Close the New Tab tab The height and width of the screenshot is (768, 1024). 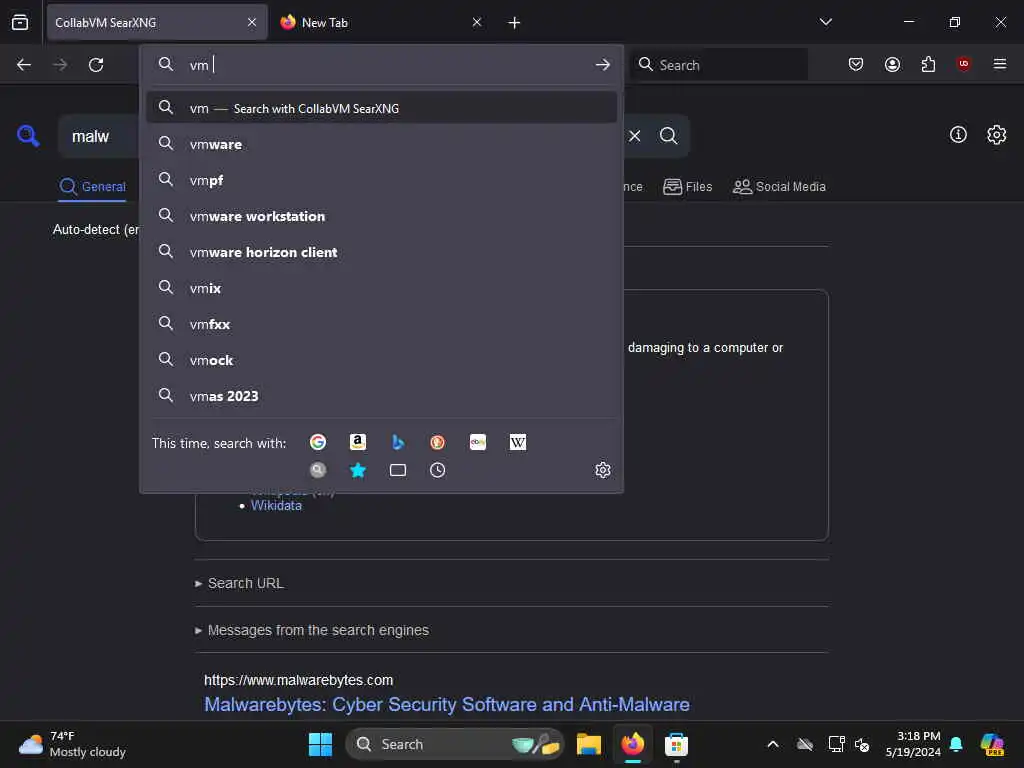(x=477, y=22)
